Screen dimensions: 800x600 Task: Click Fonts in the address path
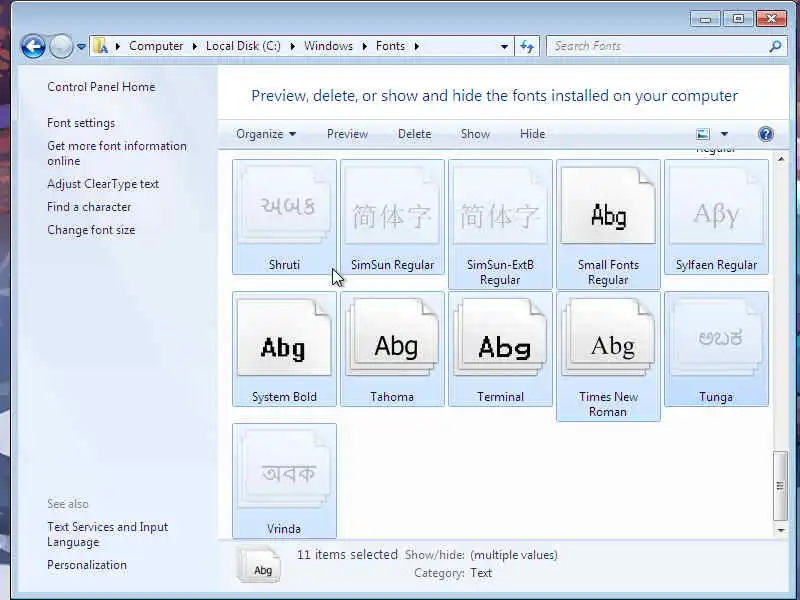point(390,46)
